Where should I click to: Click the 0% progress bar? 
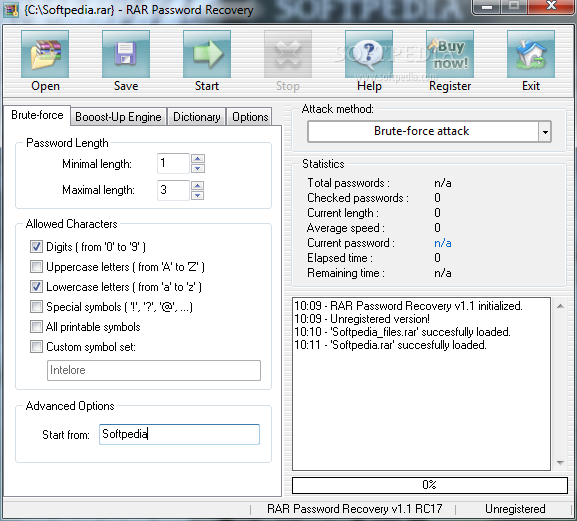(430, 485)
